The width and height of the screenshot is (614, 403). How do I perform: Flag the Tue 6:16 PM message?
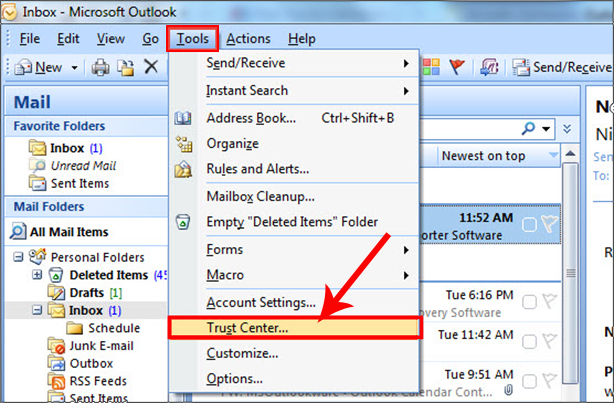pyautogui.click(x=549, y=301)
